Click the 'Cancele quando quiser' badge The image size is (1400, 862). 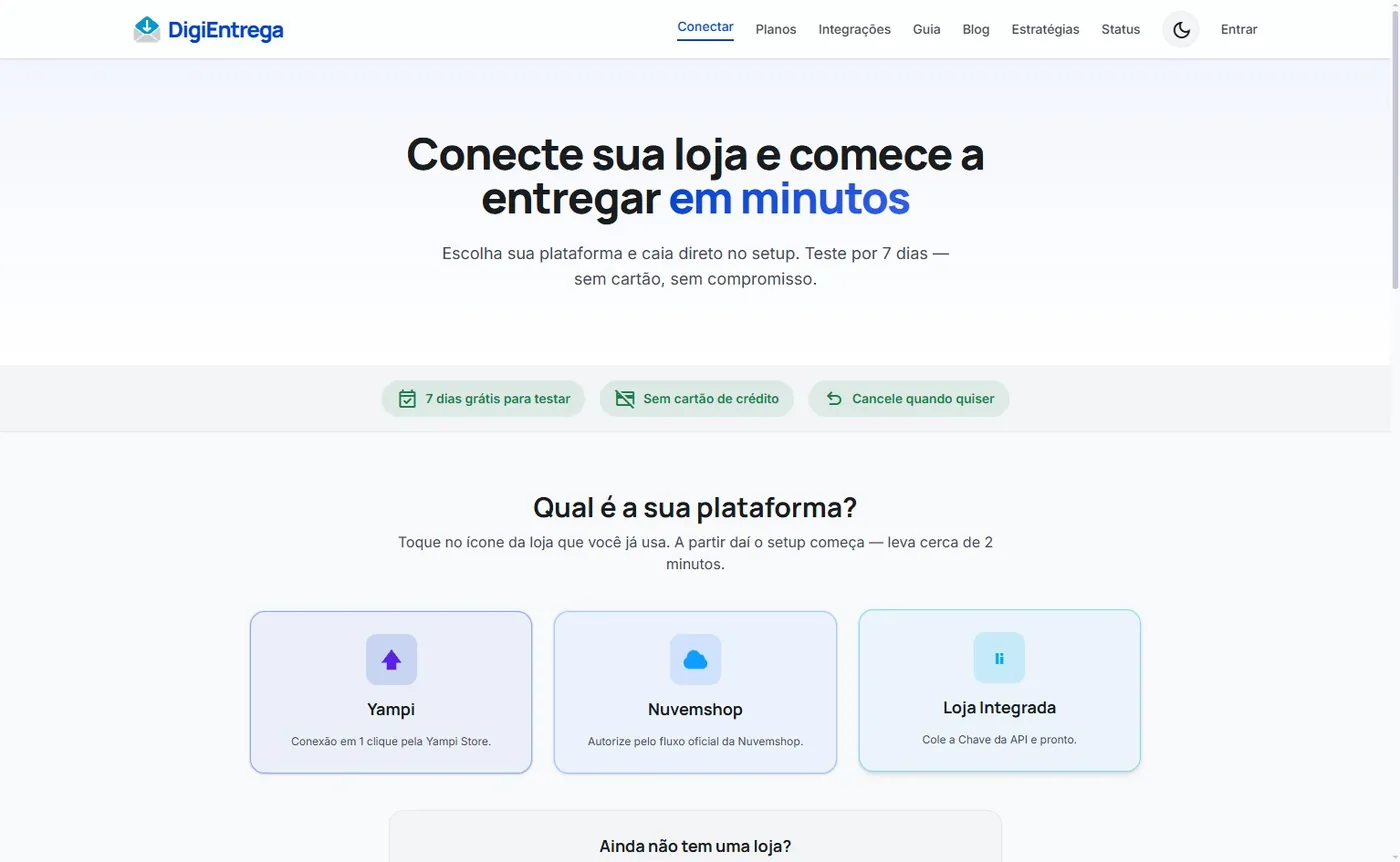(x=909, y=399)
